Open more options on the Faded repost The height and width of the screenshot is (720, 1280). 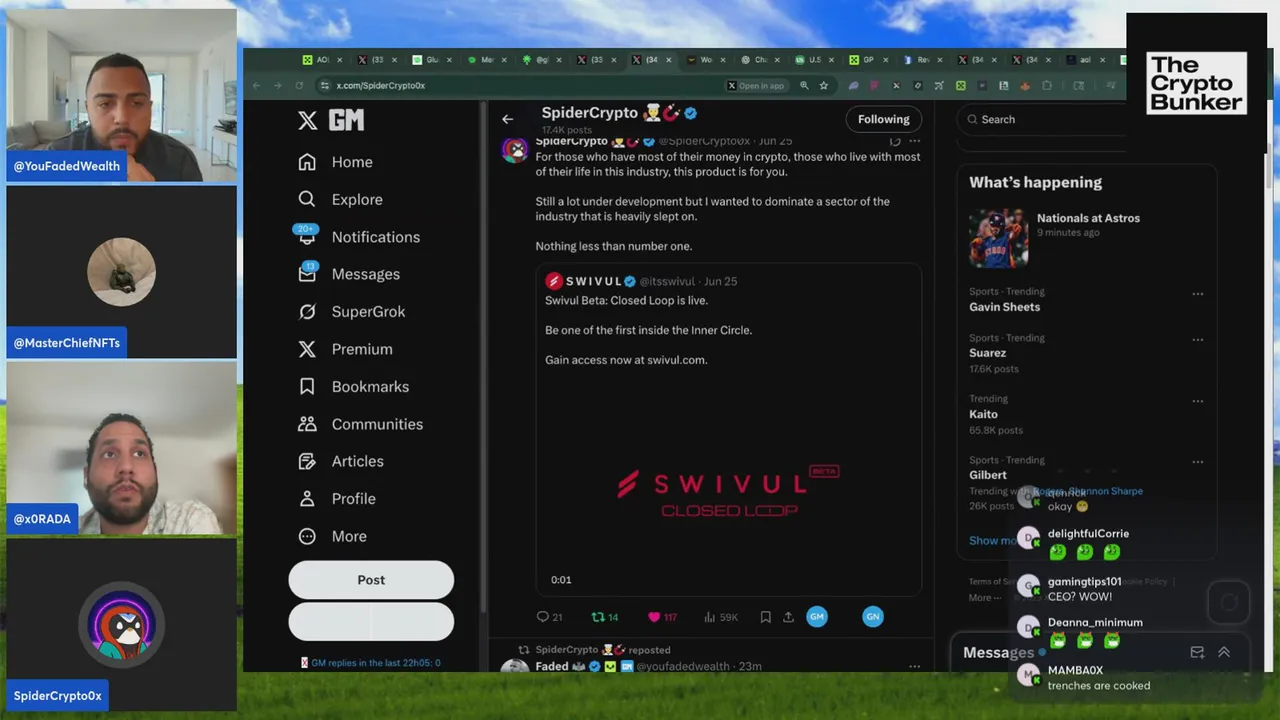click(914, 666)
